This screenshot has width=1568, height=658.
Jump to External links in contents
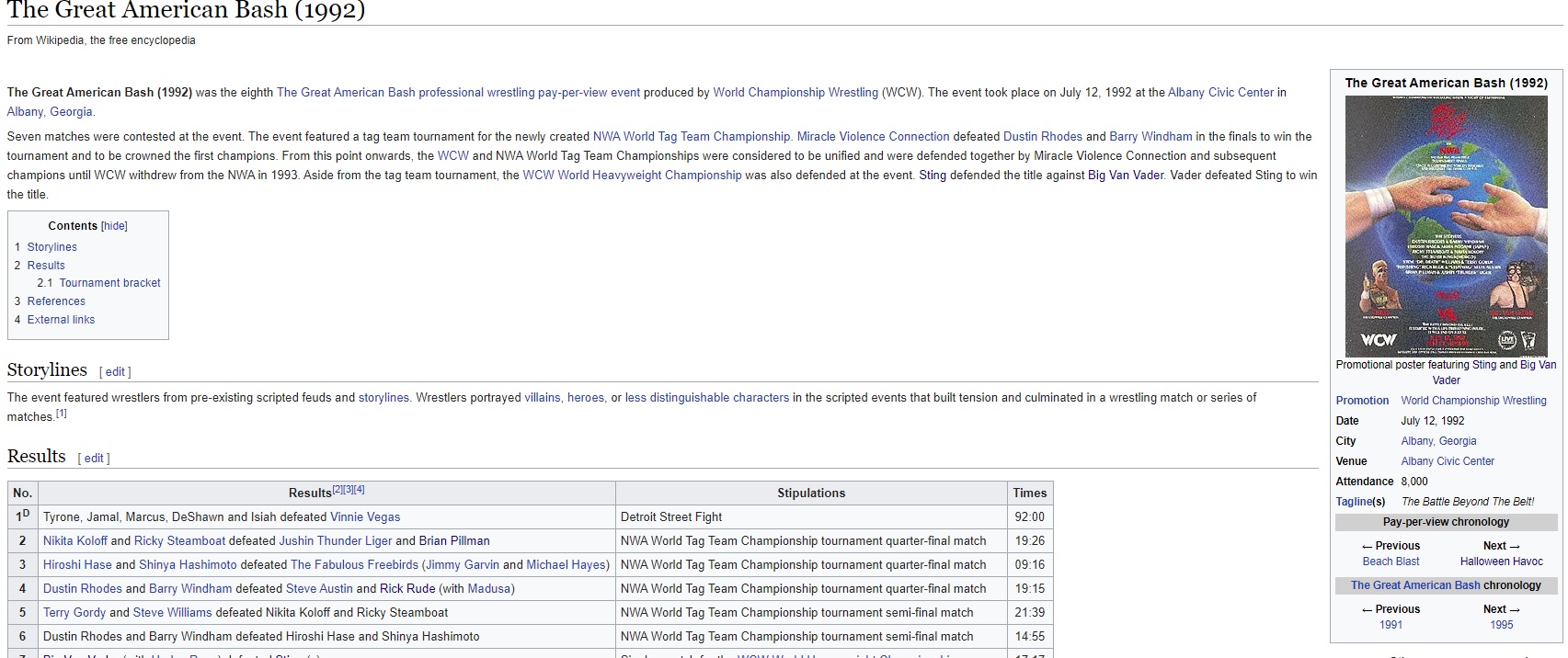[x=61, y=320]
